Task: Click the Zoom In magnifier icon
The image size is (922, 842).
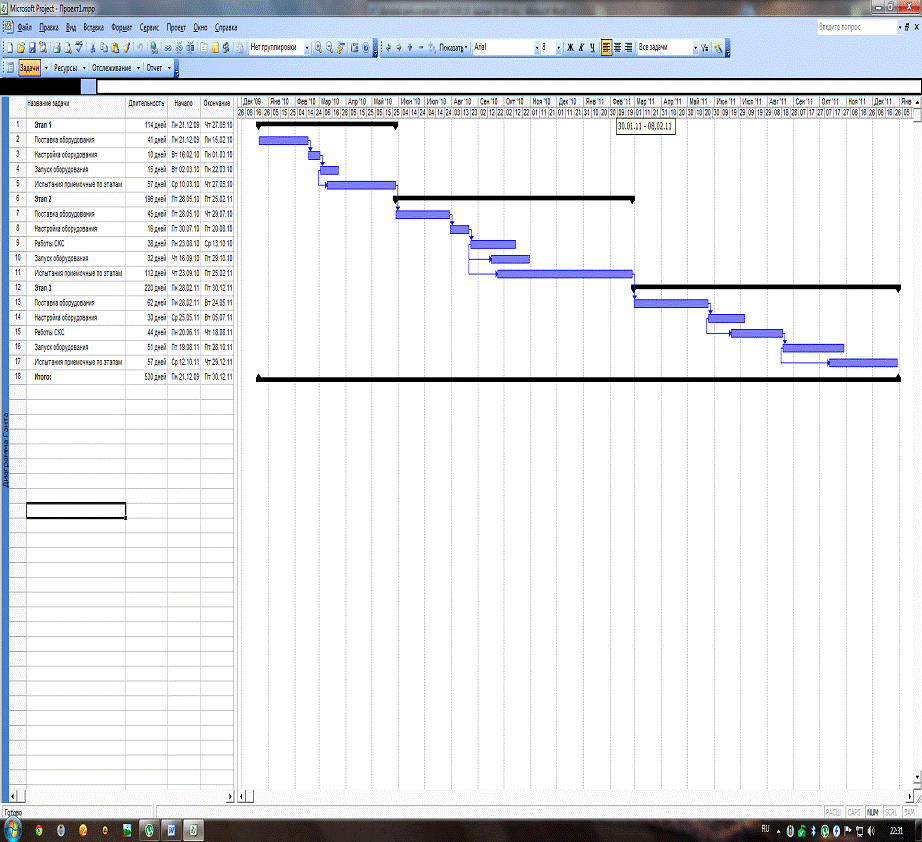Action: [x=318, y=47]
